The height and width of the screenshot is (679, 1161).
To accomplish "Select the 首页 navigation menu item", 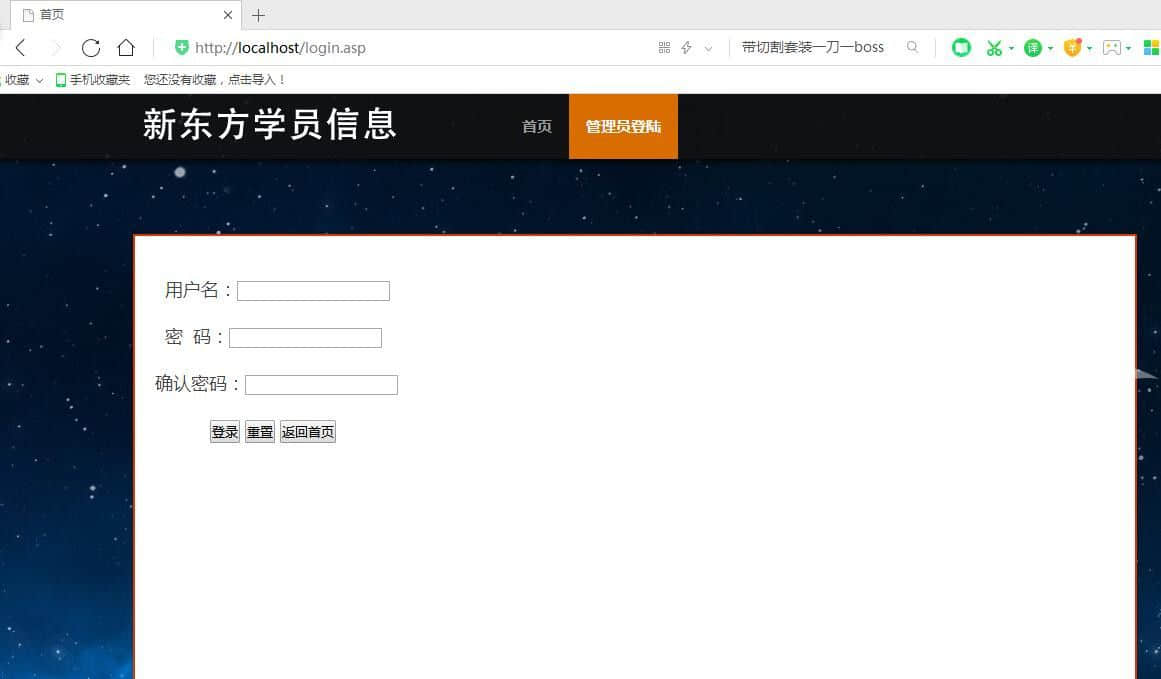I will tap(537, 127).
